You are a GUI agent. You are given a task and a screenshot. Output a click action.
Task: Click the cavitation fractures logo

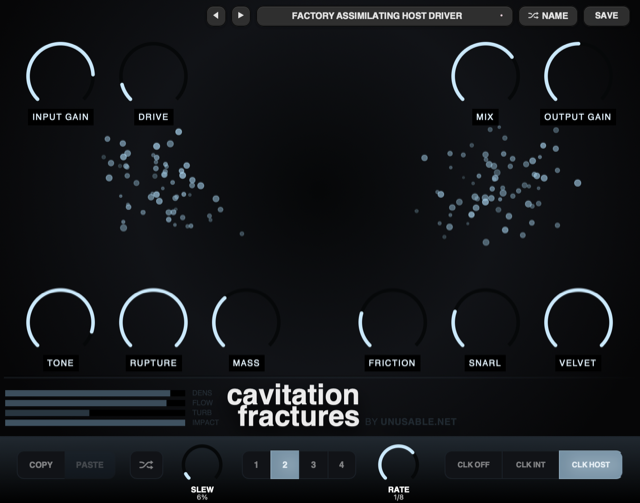click(293, 406)
